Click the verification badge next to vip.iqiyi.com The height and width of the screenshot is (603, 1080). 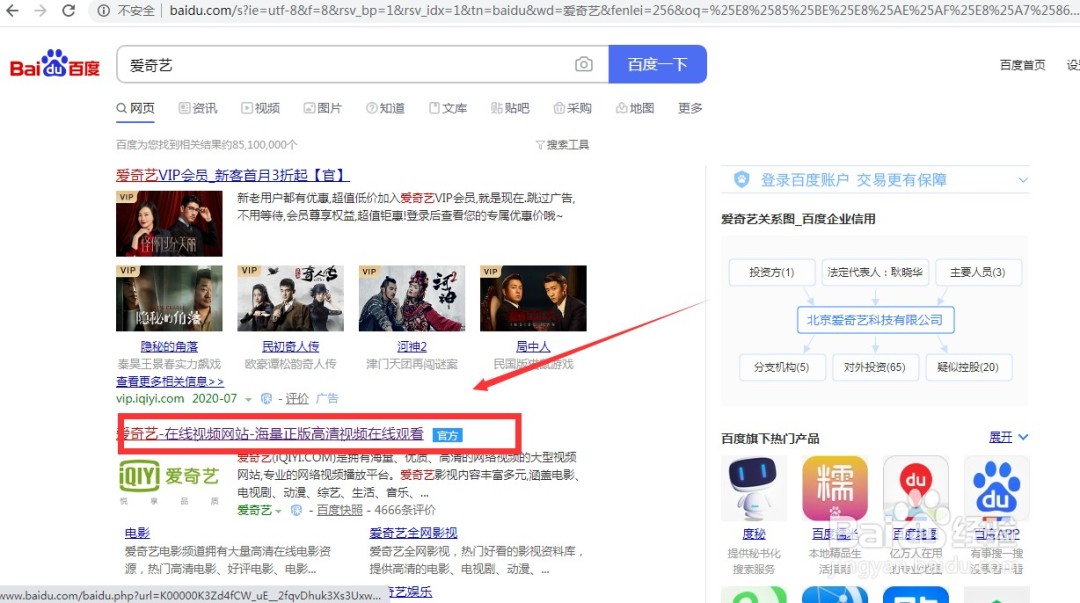(267, 398)
